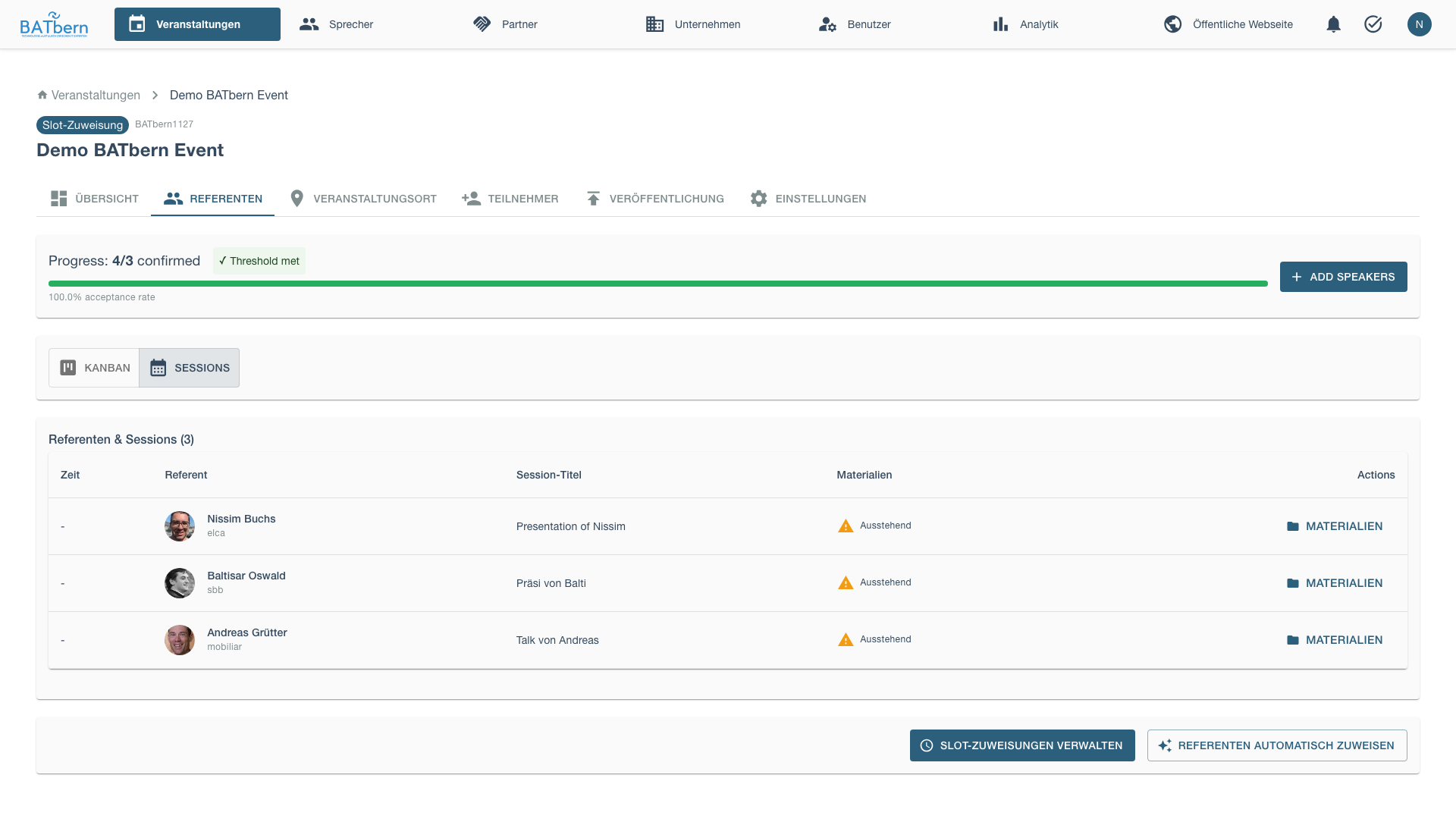Click the 'Threshold met' badge

point(259,261)
